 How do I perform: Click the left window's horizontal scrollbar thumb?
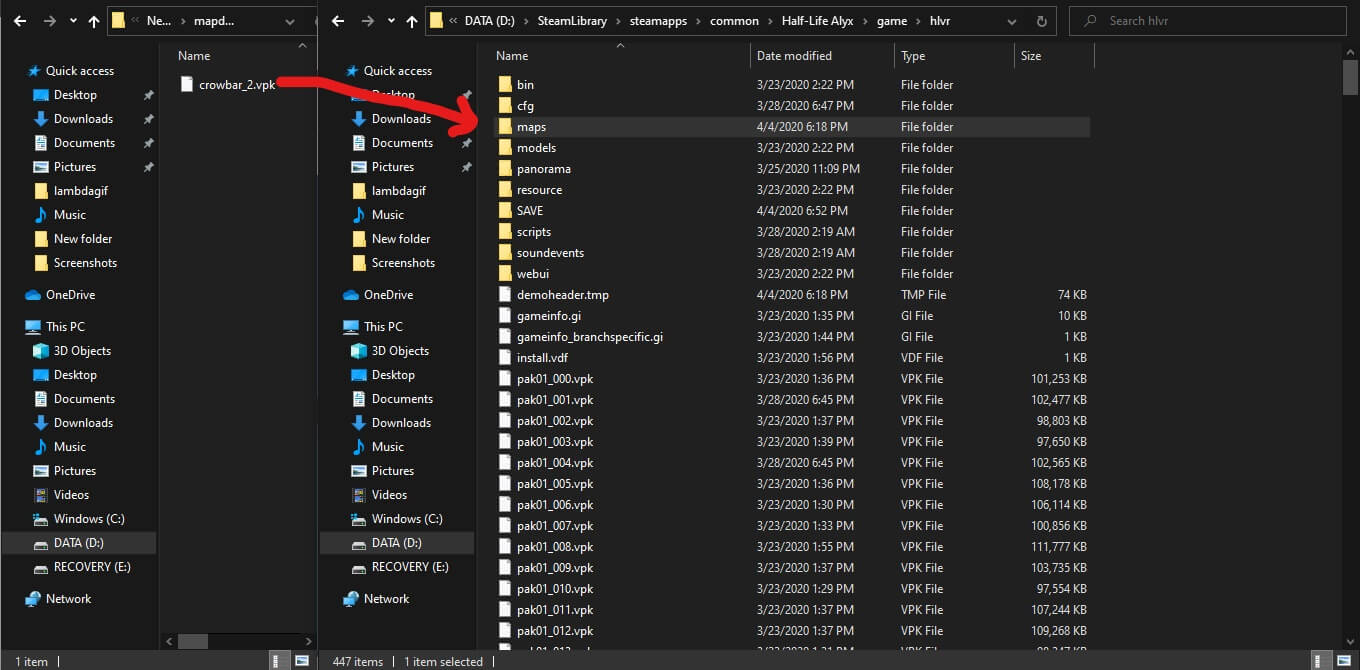pos(192,641)
